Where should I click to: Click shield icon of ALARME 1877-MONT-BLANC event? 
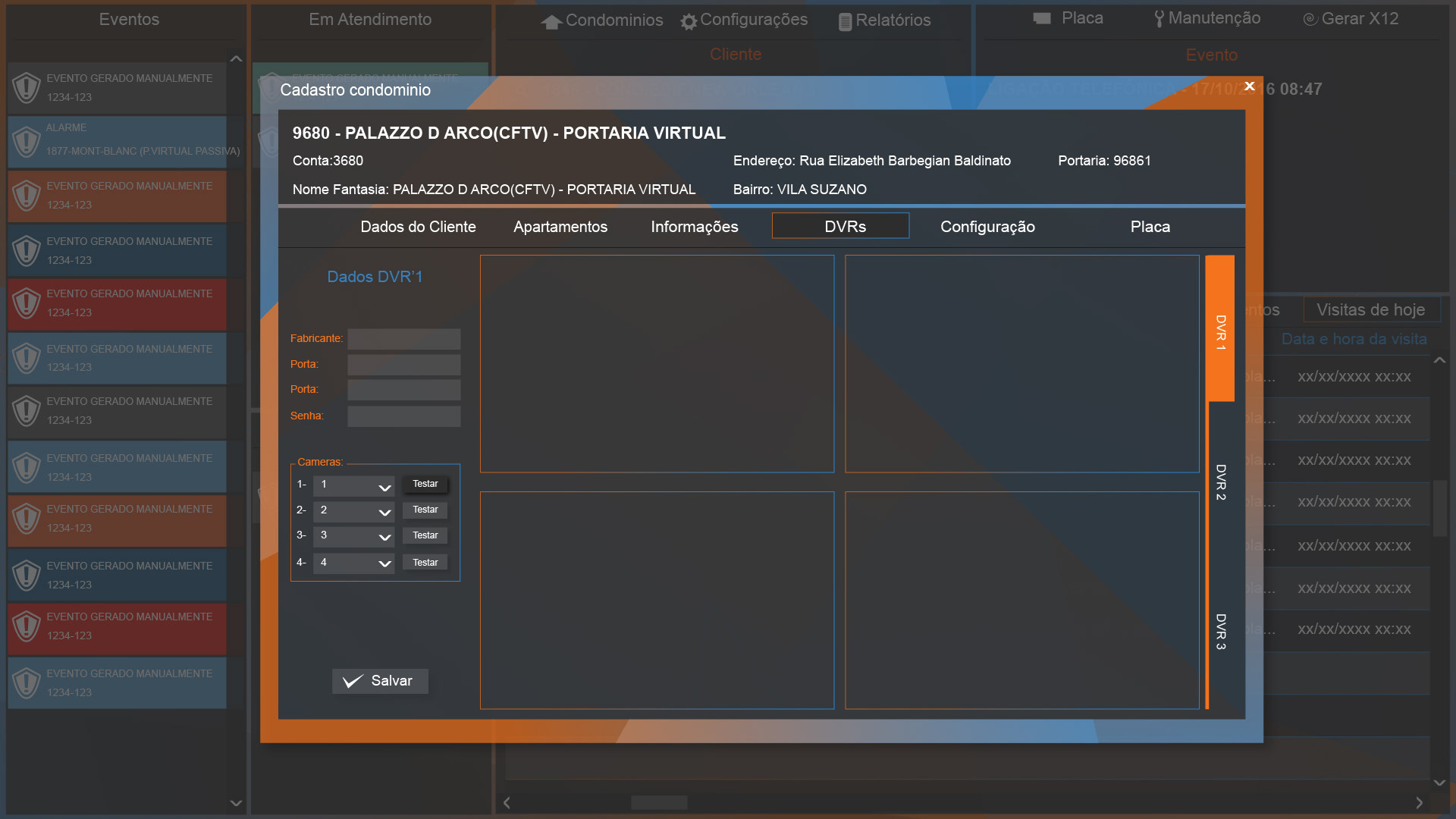(27, 142)
